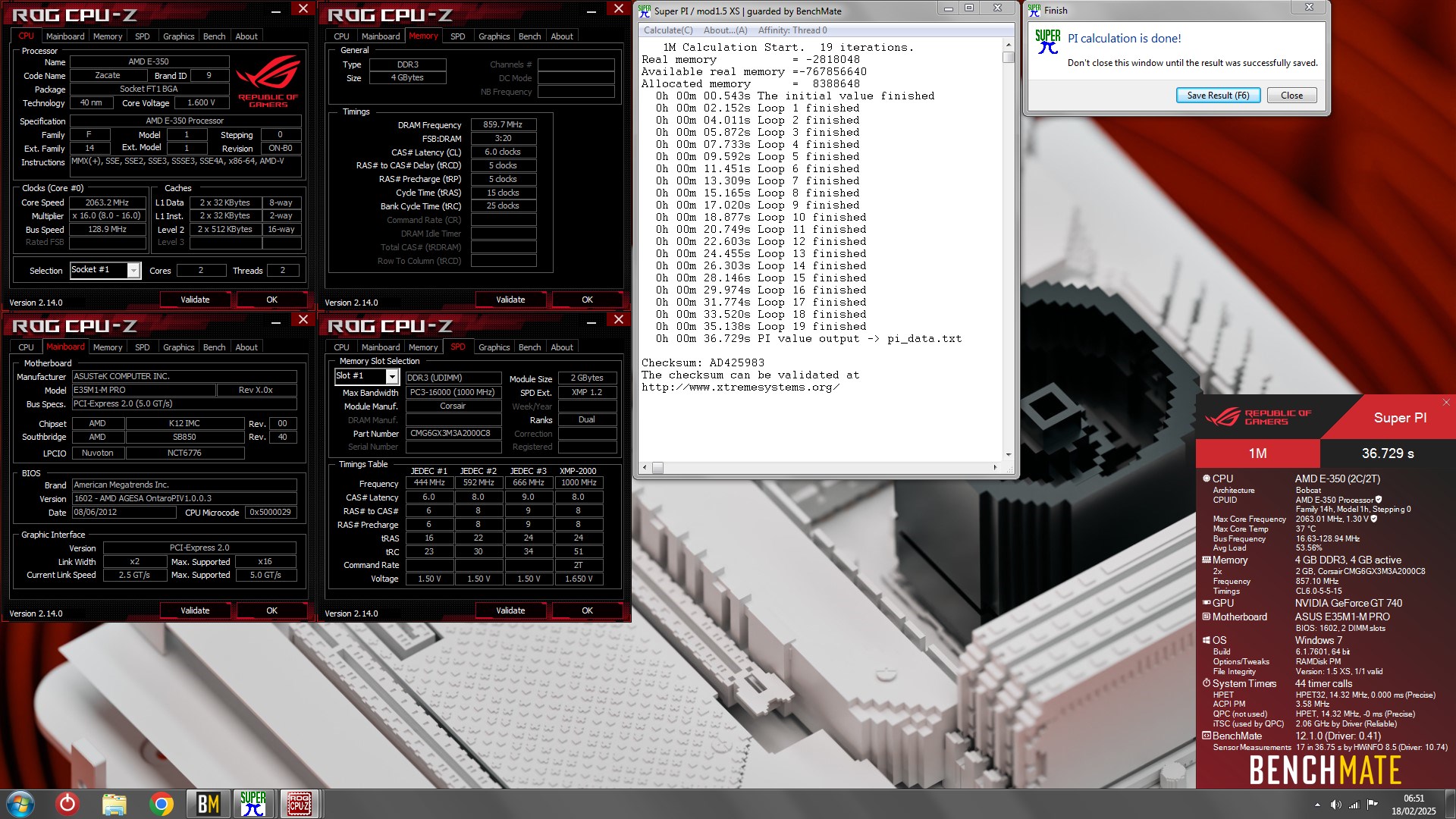Click the Windows OS icon in BenchMate overlay

(1207, 640)
